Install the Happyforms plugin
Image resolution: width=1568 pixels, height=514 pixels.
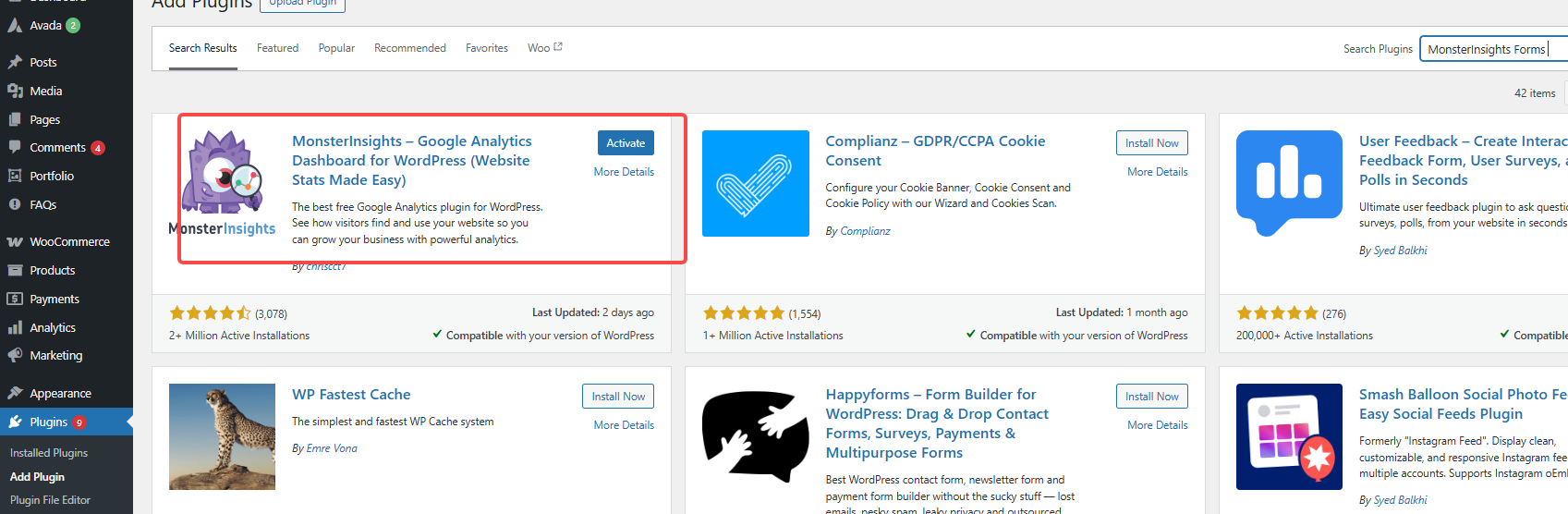point(1151,397)
